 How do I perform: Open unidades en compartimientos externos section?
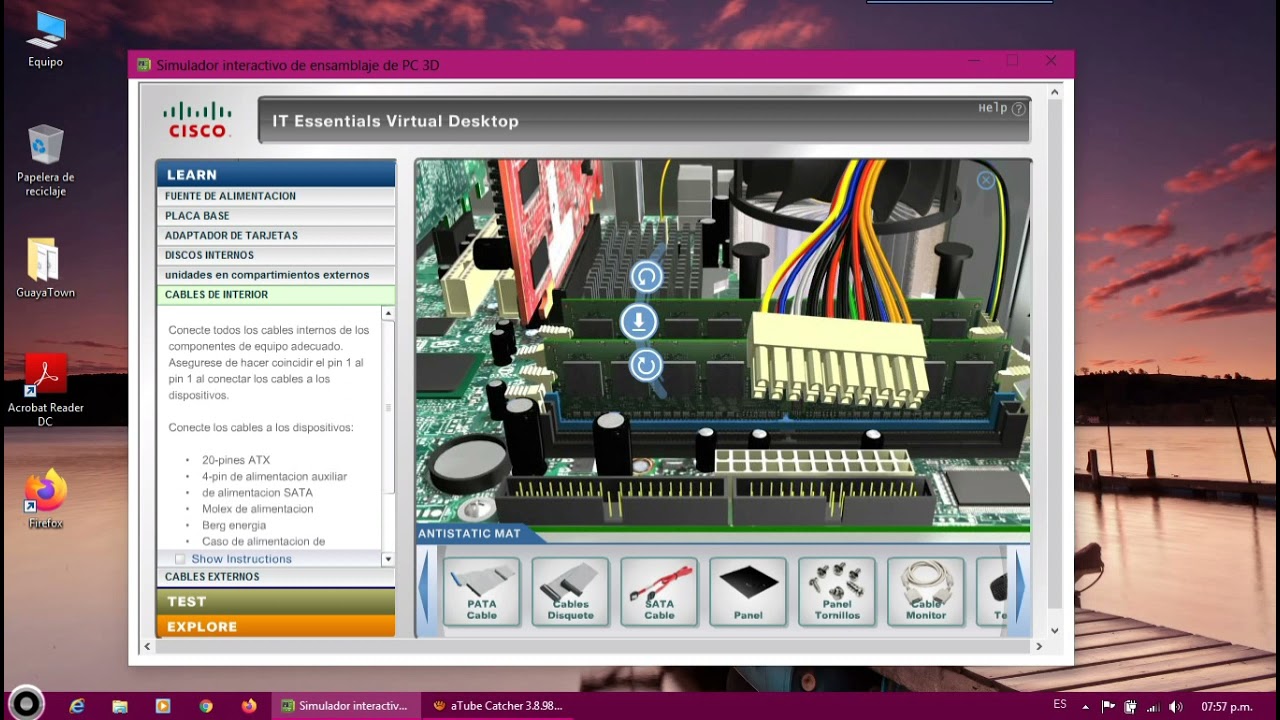pyautogui.click(x=275, y=275)
